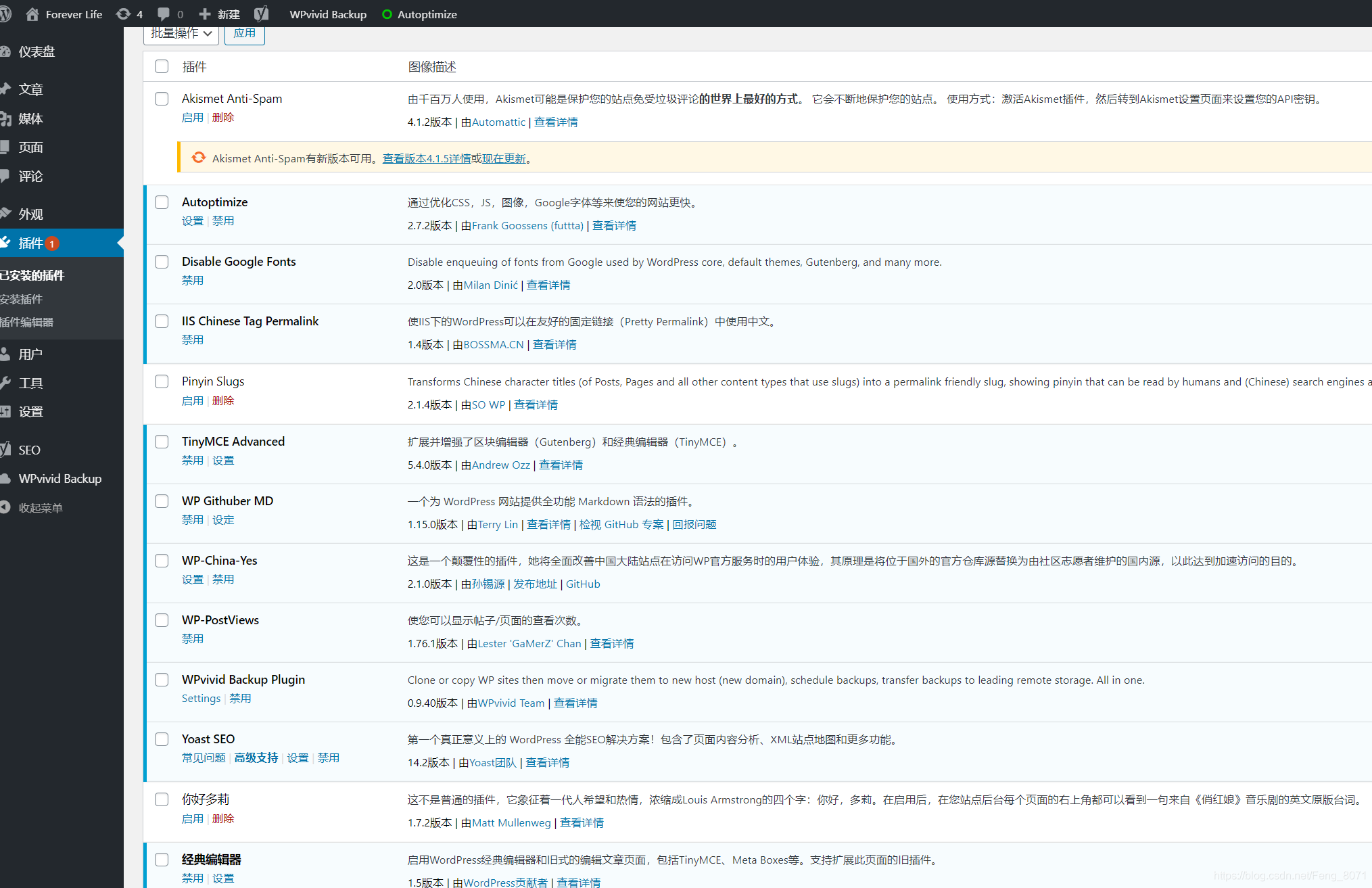Open the comments bubble icon in admin bar
The width and height of the screenshot is (1372, 888).
(x=163, y=14)
